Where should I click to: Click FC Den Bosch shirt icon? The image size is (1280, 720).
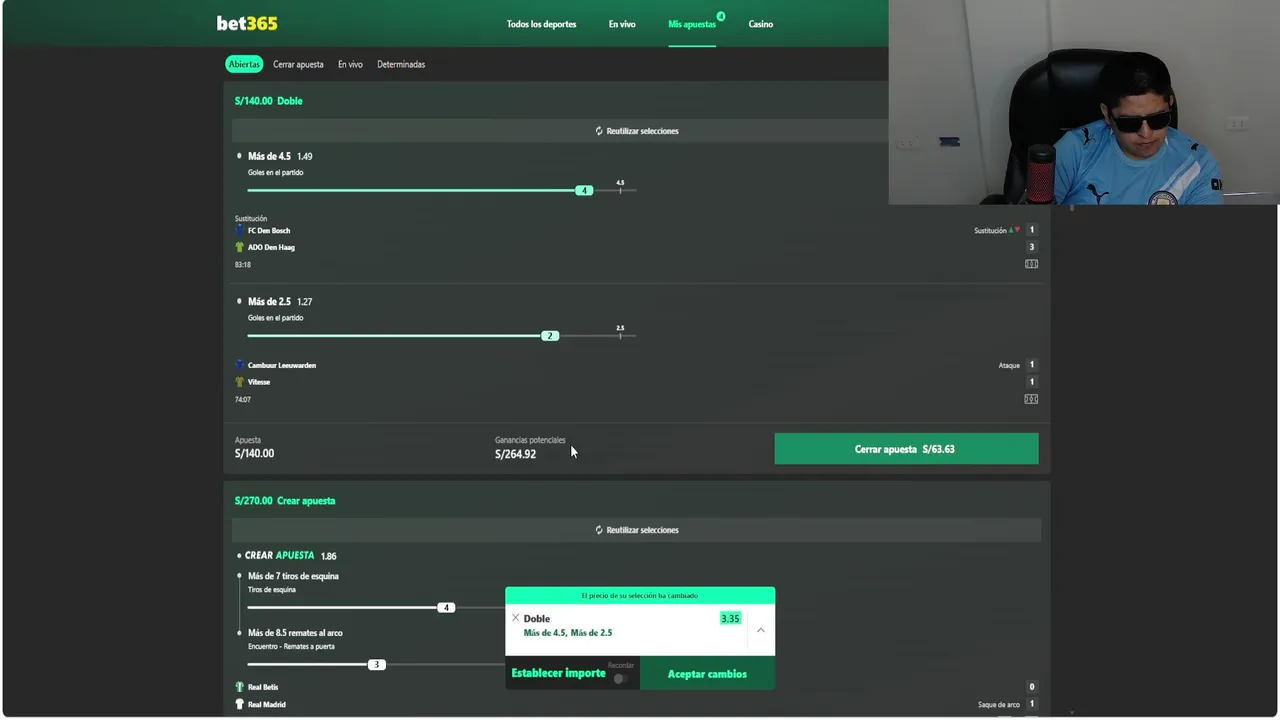tap(240, 230)
